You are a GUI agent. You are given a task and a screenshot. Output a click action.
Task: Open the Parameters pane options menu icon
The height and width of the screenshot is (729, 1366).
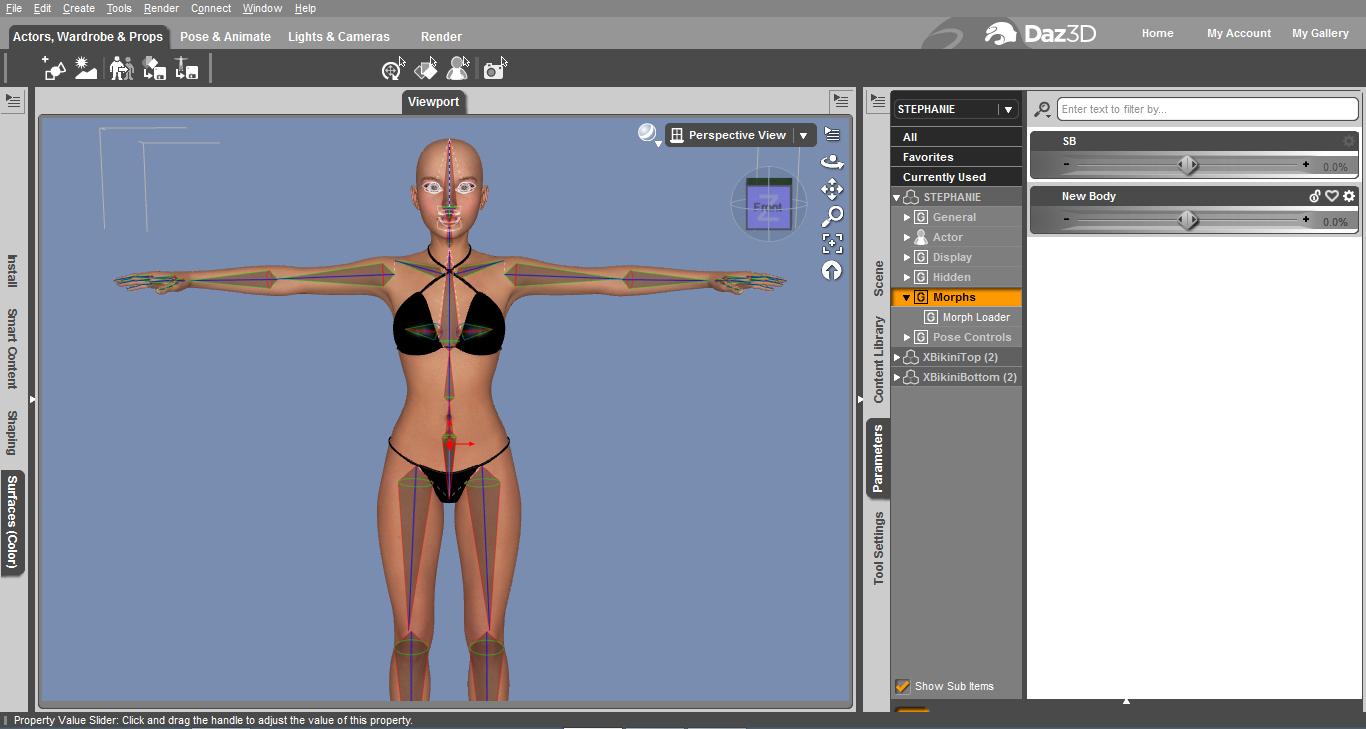877,101
